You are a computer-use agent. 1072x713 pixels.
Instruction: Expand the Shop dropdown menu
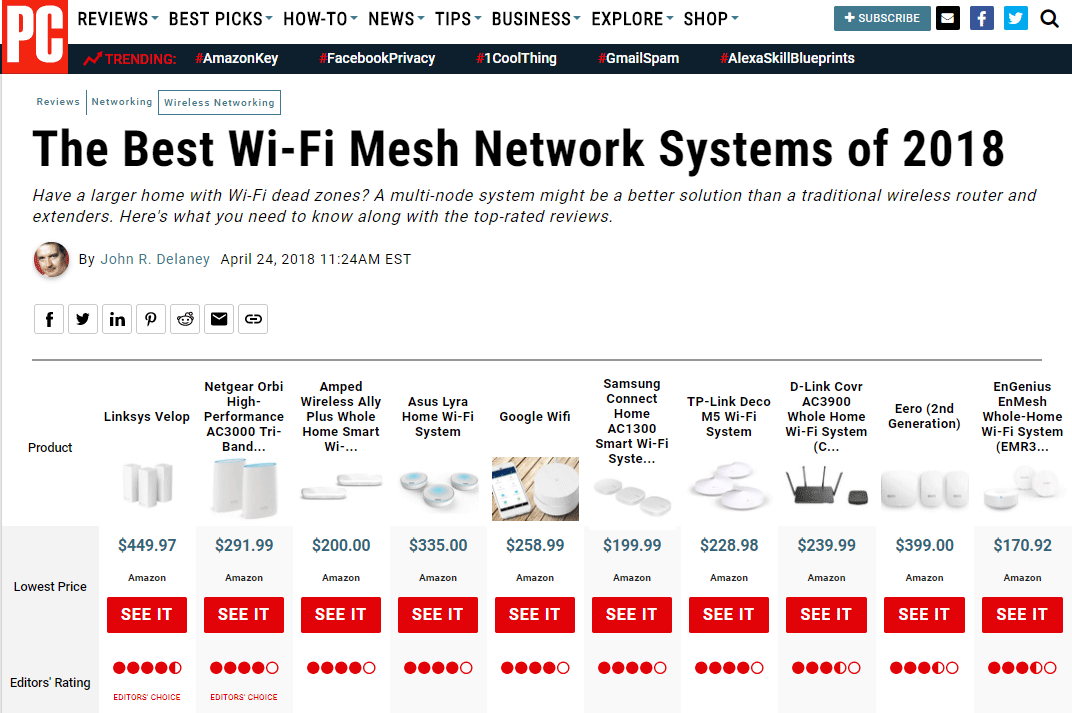pyautogui.click(x=711, y=19)
